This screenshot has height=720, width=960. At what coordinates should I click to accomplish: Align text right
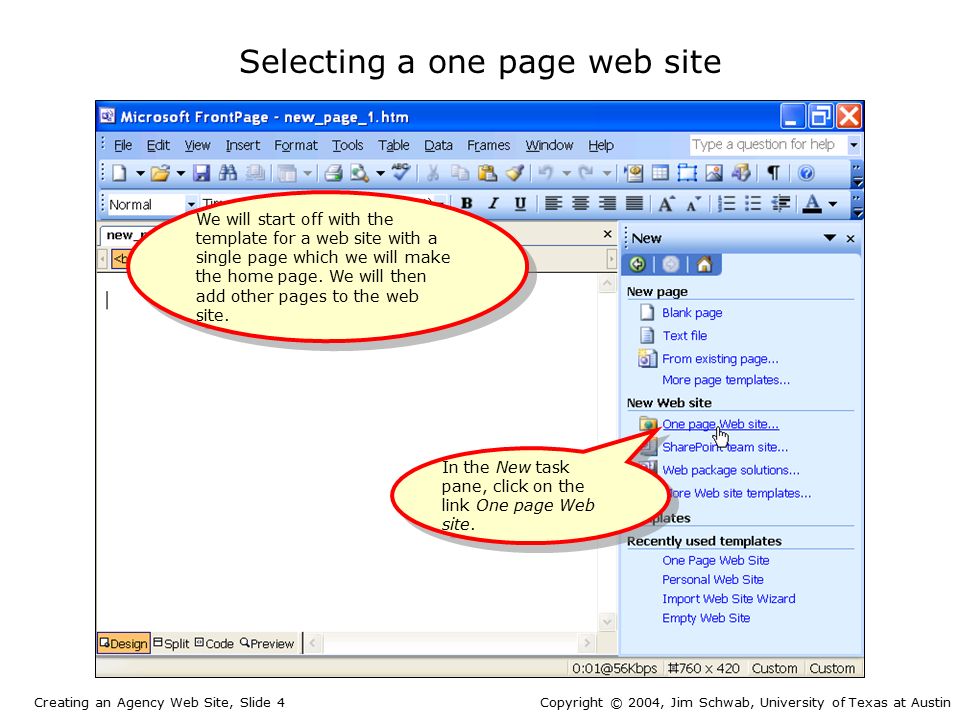coord(607,203)
